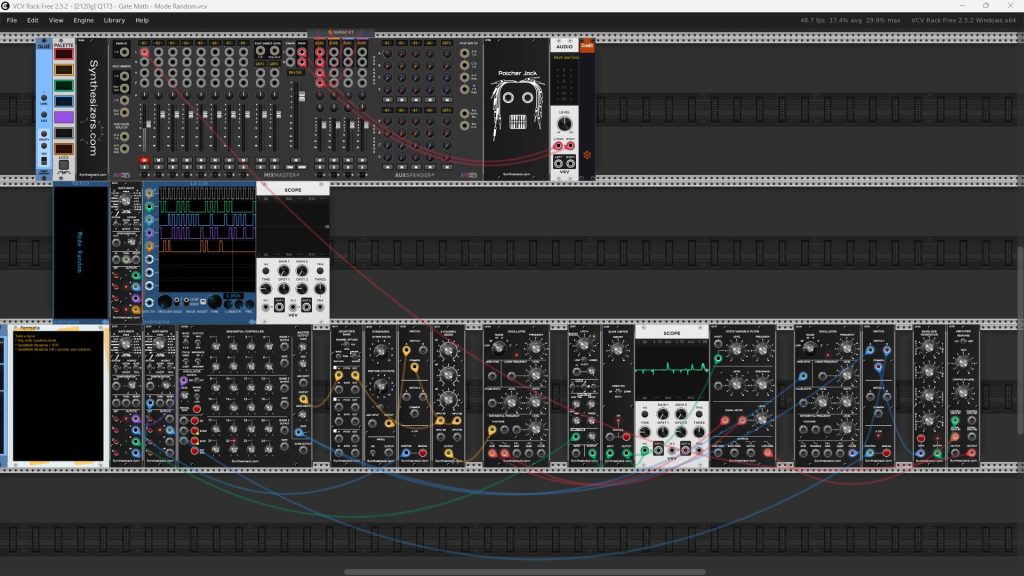
Task: Toggle the Lock button on Palette module
Action: pos(63,165)
